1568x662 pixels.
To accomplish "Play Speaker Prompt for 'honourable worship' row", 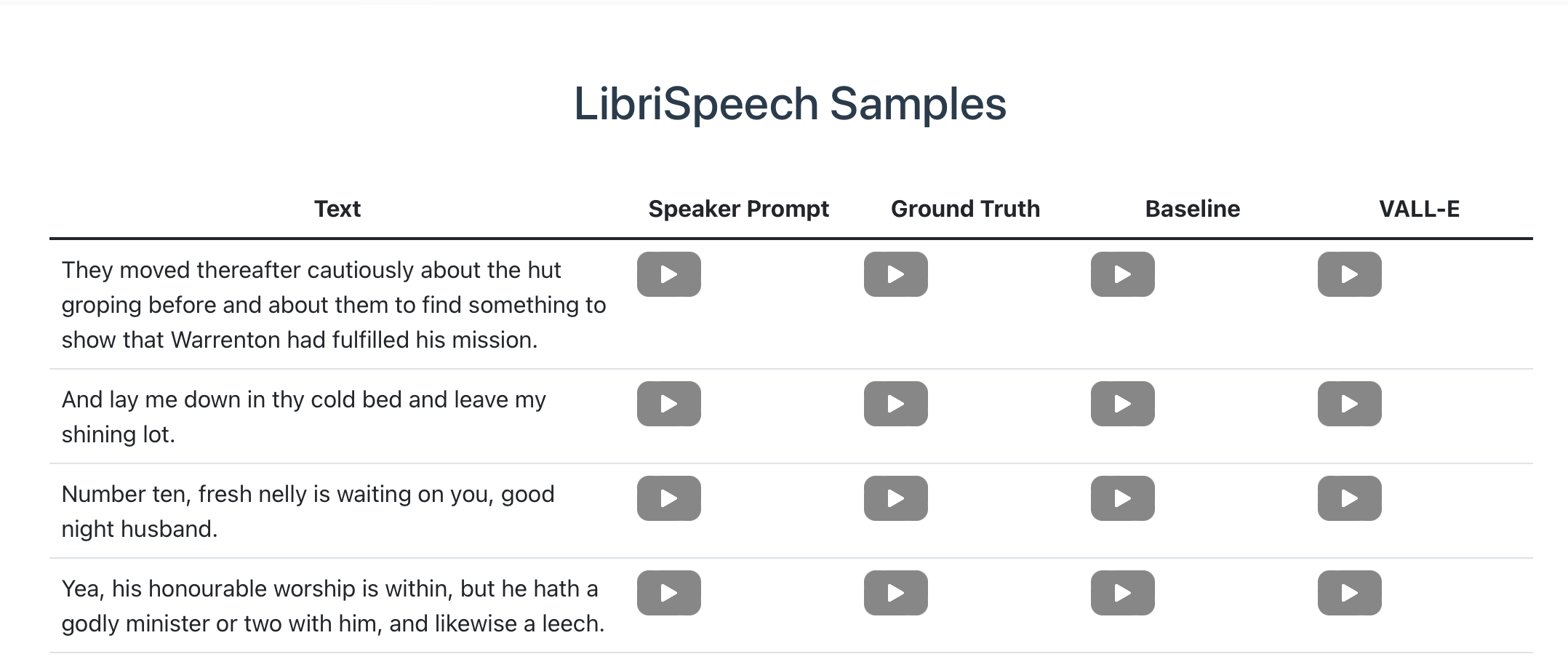I will point(669,593).
